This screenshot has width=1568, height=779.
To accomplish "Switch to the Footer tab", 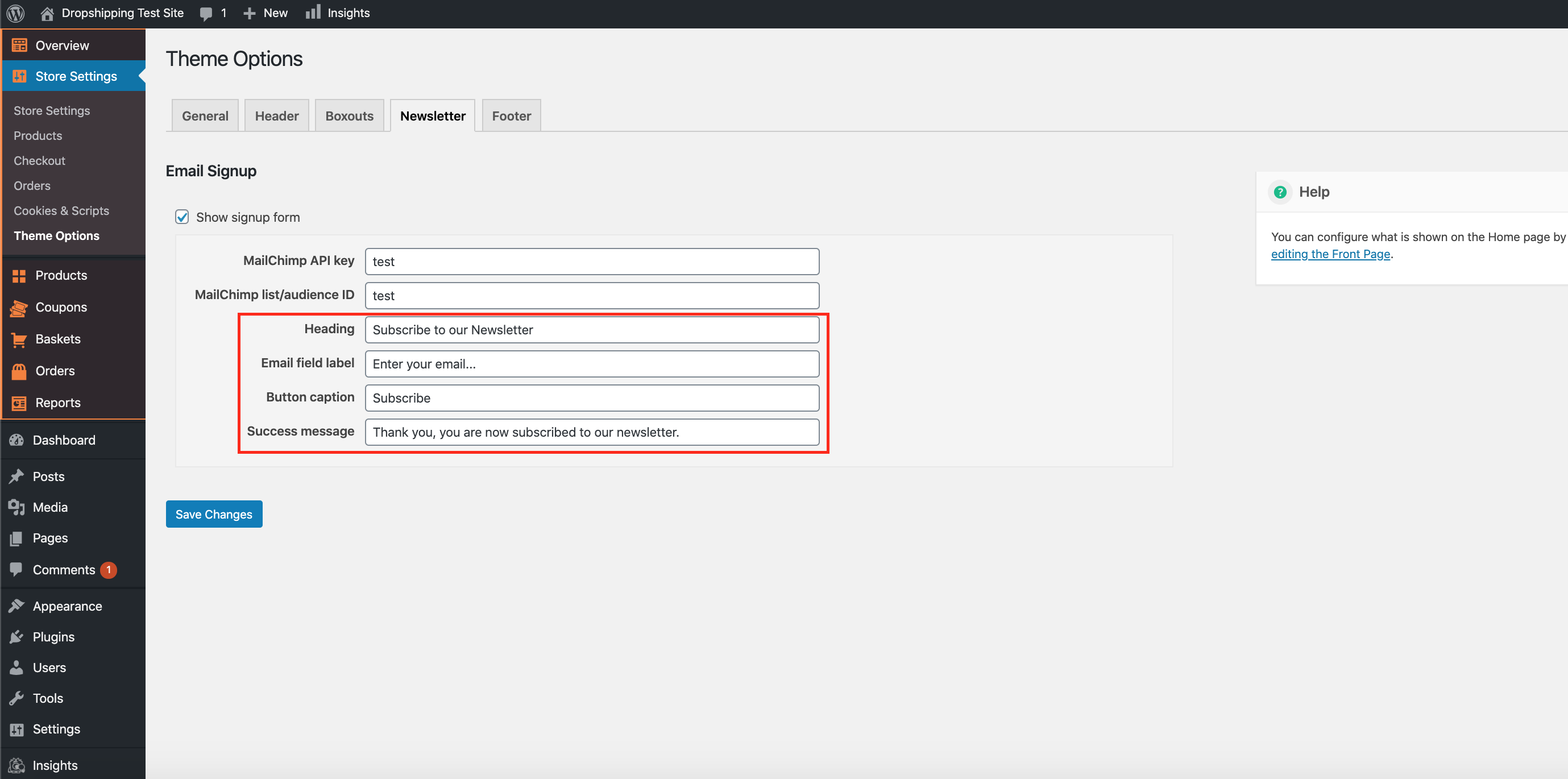I will [511, 115].
